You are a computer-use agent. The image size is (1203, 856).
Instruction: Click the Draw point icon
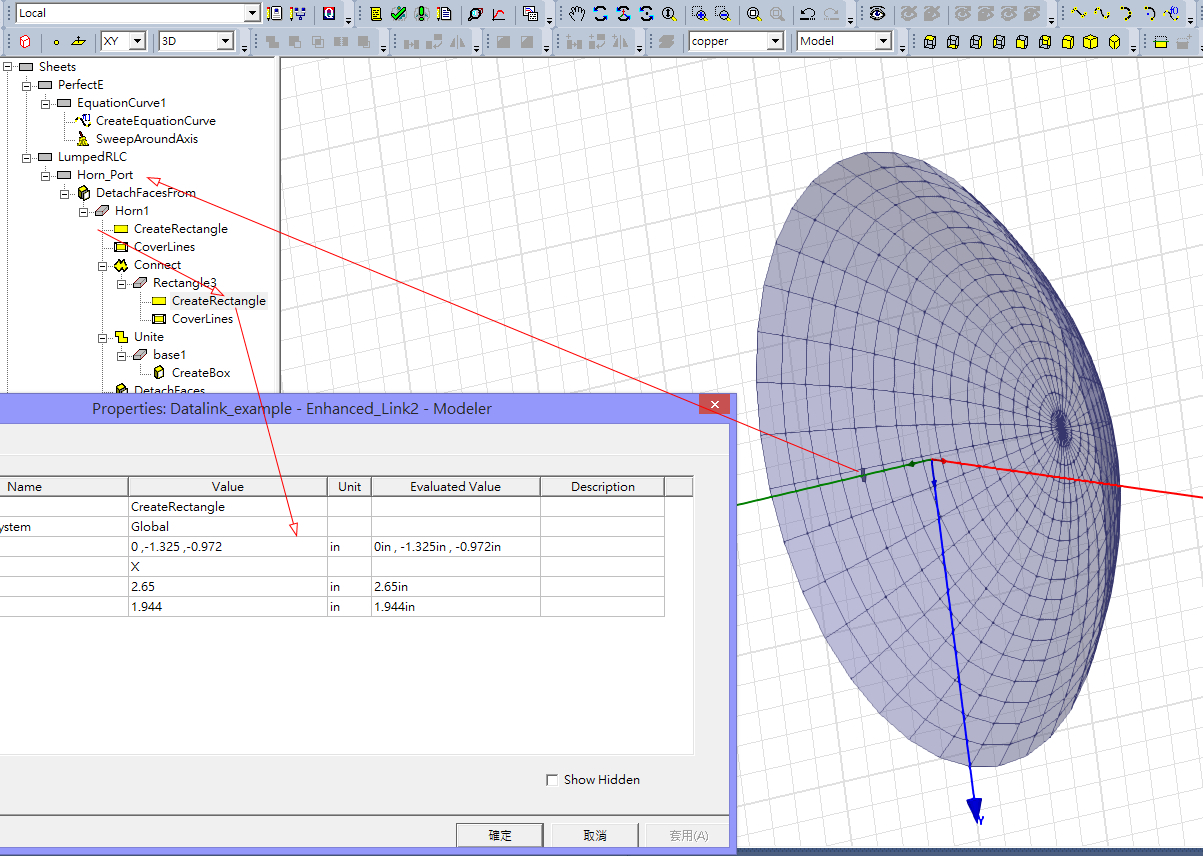pyautogui.click(x=56, y=42)
